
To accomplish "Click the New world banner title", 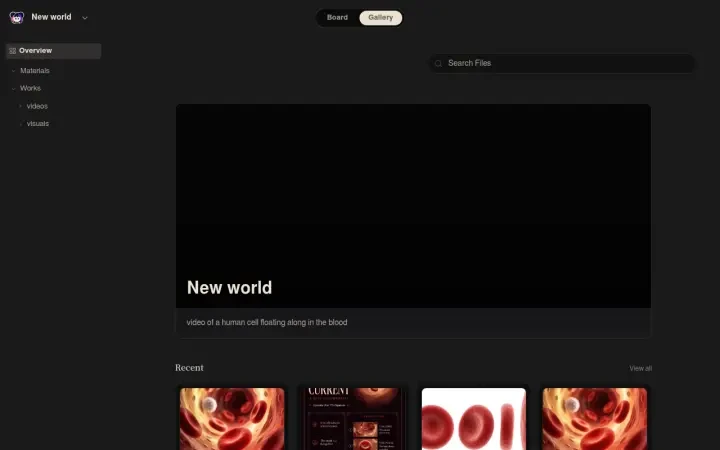I will click(229, 287).
